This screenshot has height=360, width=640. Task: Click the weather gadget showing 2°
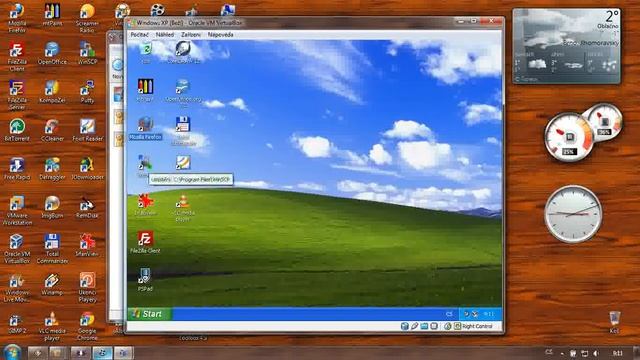click(567, 46)
